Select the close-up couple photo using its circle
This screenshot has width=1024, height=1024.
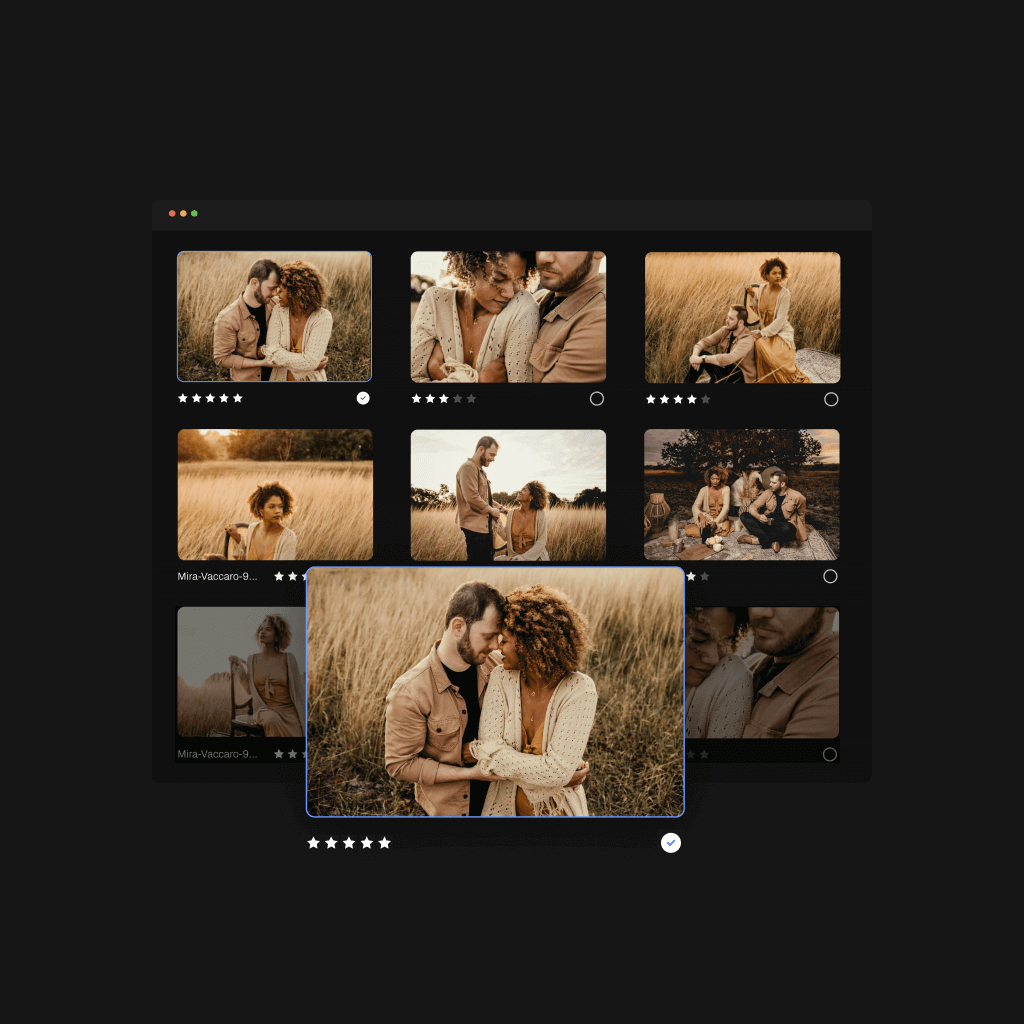point(597,398)
